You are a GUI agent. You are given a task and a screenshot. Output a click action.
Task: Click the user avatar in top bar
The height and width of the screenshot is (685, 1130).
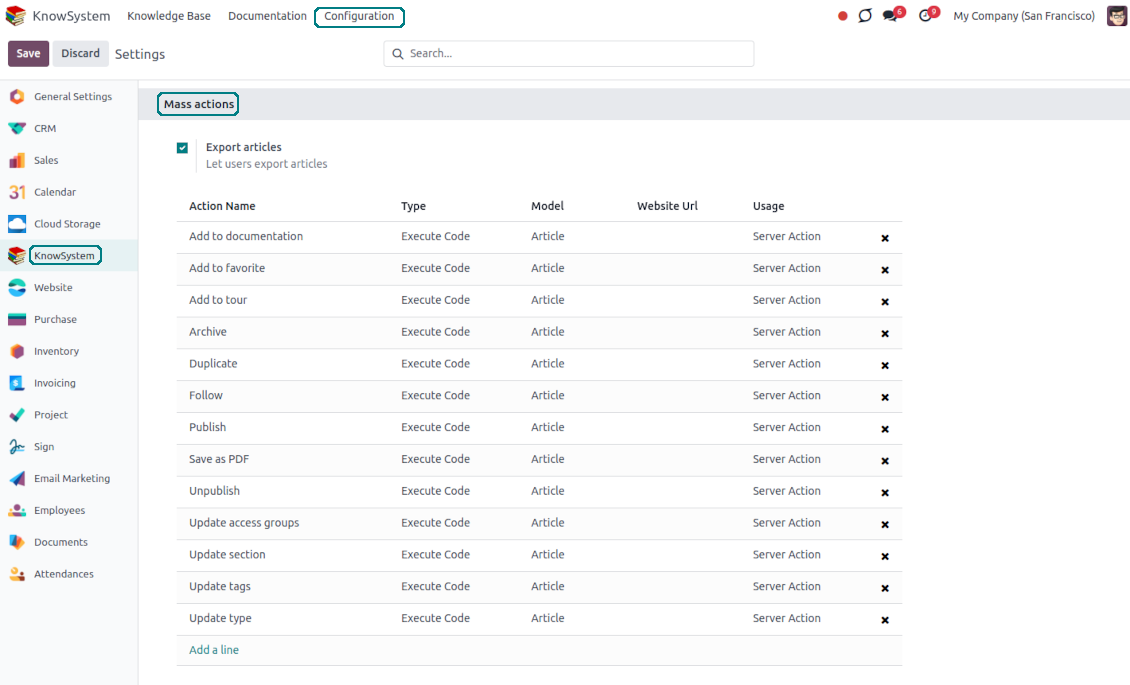click(x=1116, y=16)
